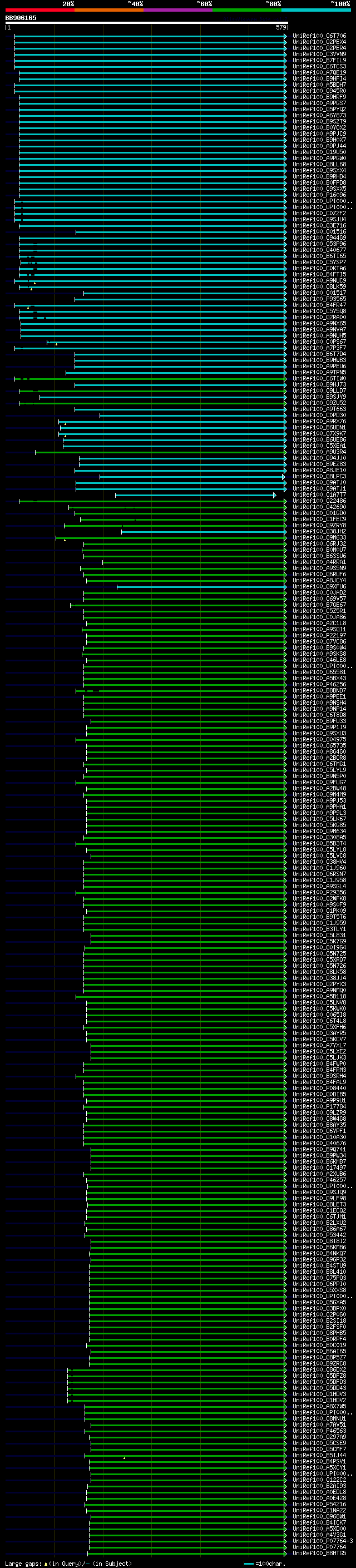Select hit UniRef100_P93565

tap(319, 299)
